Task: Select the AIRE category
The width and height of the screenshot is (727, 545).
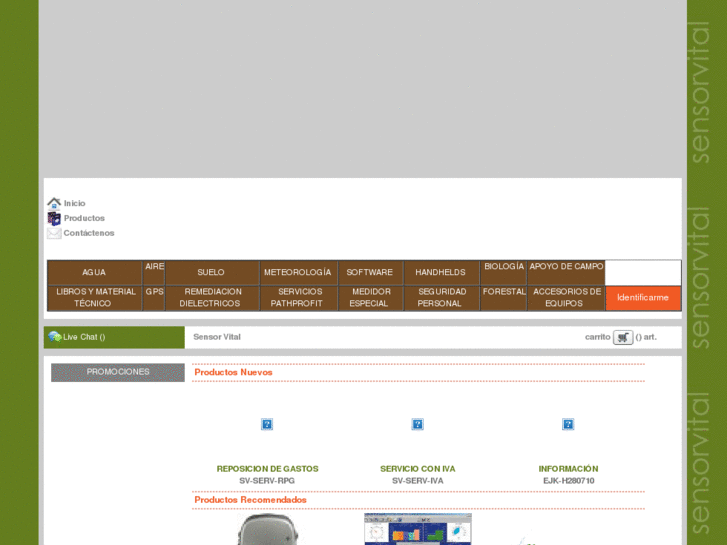Action: (x=154, y=272)
